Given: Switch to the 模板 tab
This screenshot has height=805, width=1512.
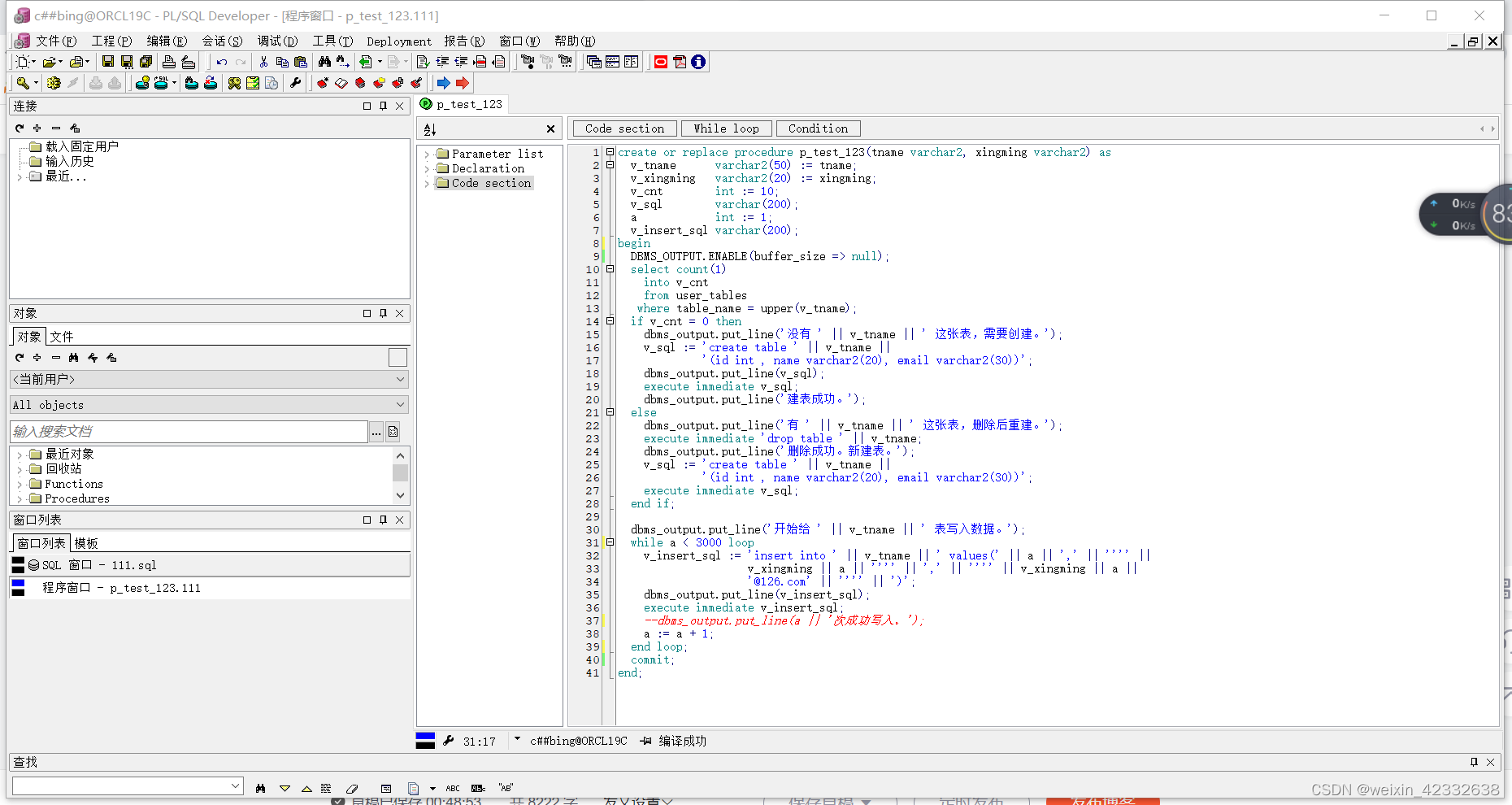Looking at the screenshot, I should click(86, 543).
